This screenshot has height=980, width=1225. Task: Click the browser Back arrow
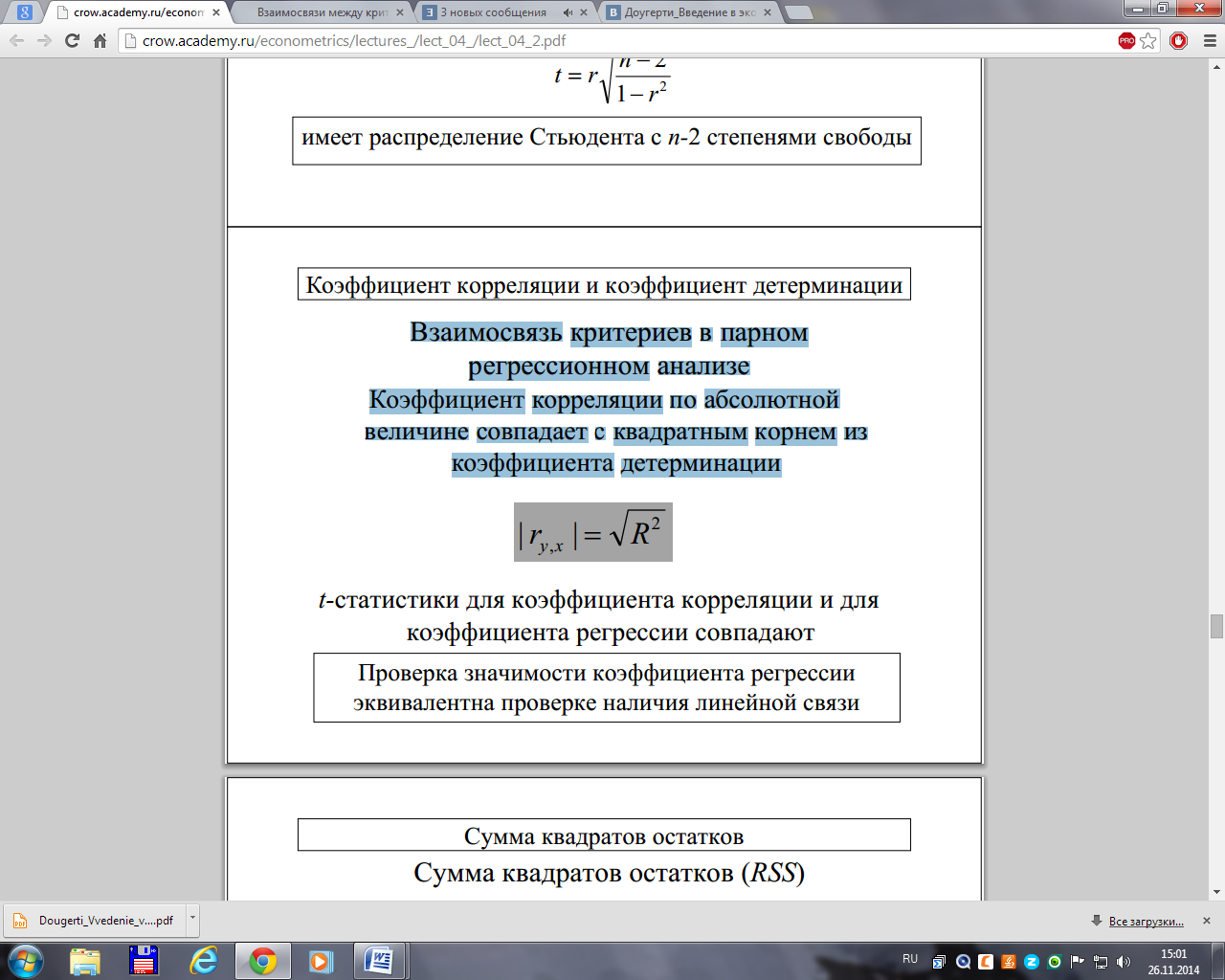point(16,41)
